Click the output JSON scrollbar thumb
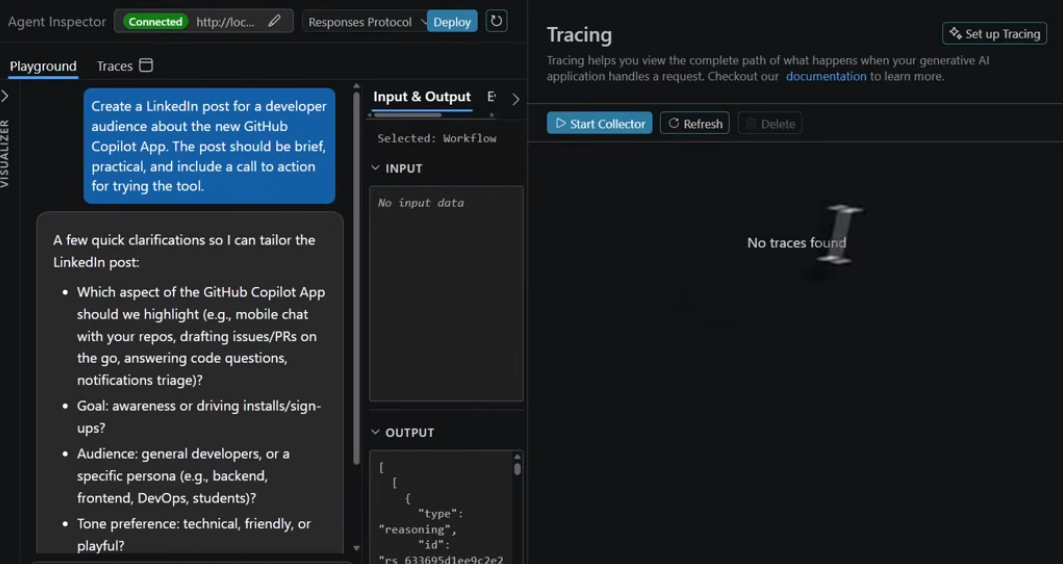 click(517, 468)
